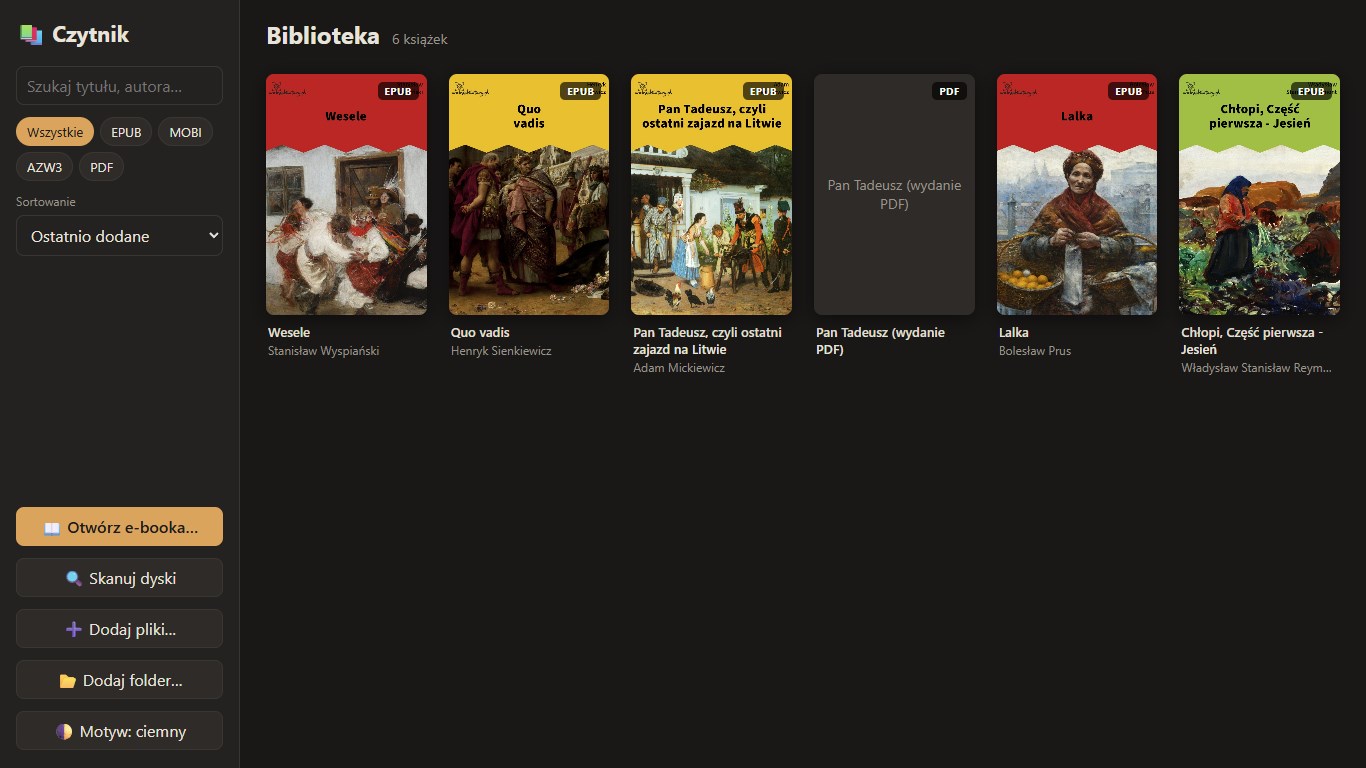
Task: Click the EPUB badge on Chłopi cover
Action: (x=1311, y=91)
